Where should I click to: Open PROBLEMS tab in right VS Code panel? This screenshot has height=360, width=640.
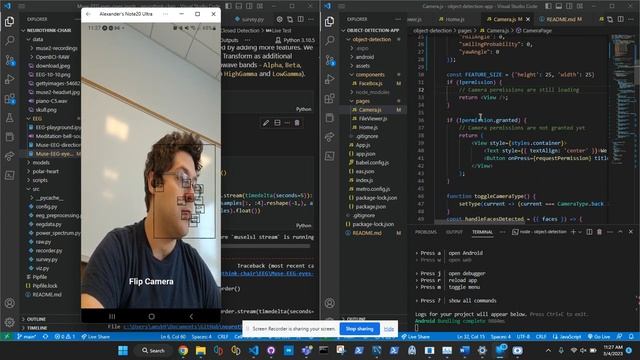(x=426, y=232)
